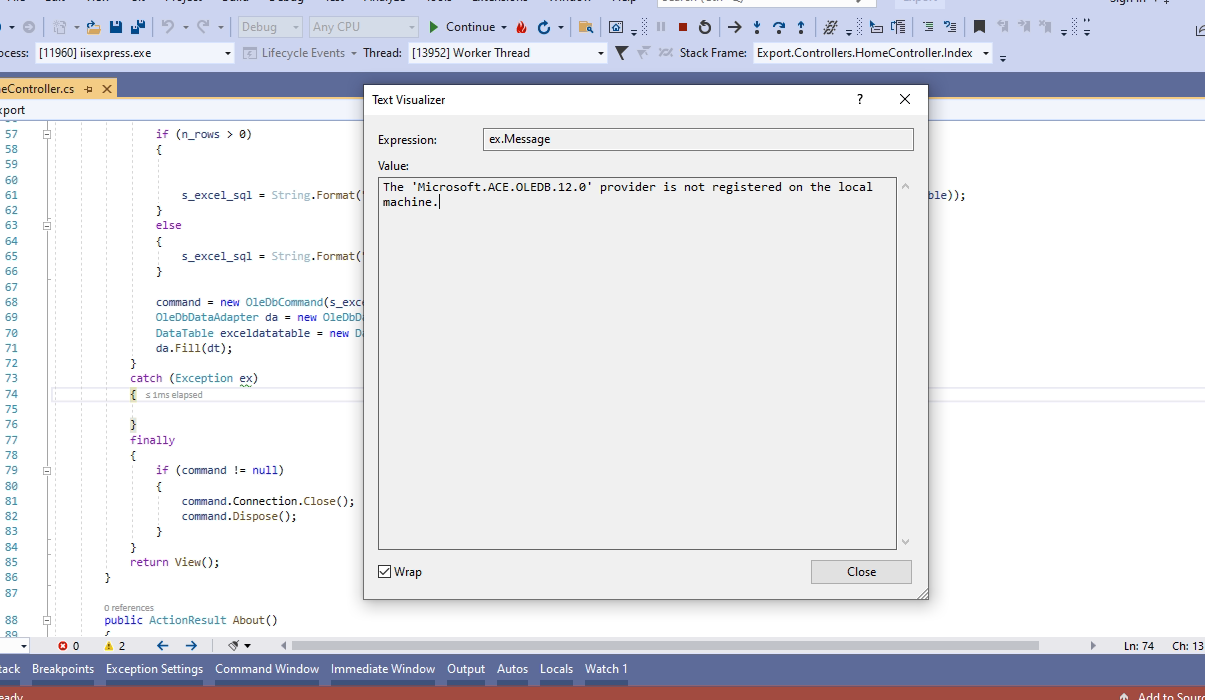The width and height of the screenshot is (1205, 700).
Task: Open the Thread Worker Thread dropdown
Action: point(508,53)
